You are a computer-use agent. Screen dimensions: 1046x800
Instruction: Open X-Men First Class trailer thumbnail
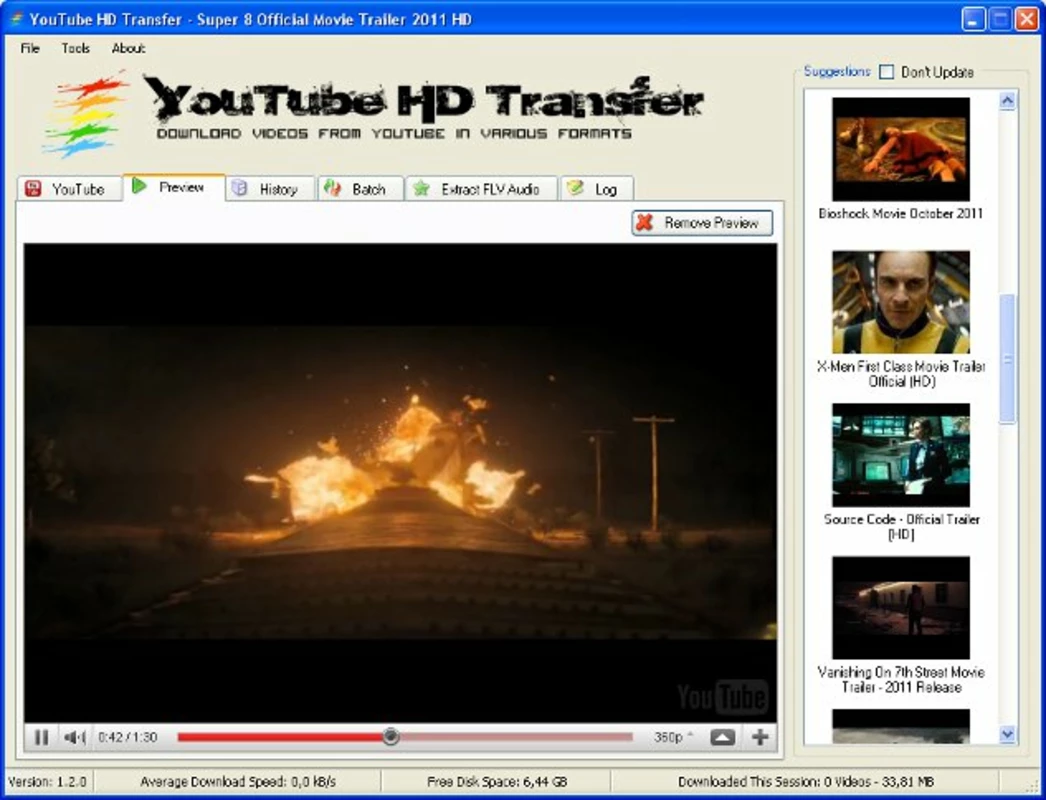pyautogui.click(x=901, y=302)
